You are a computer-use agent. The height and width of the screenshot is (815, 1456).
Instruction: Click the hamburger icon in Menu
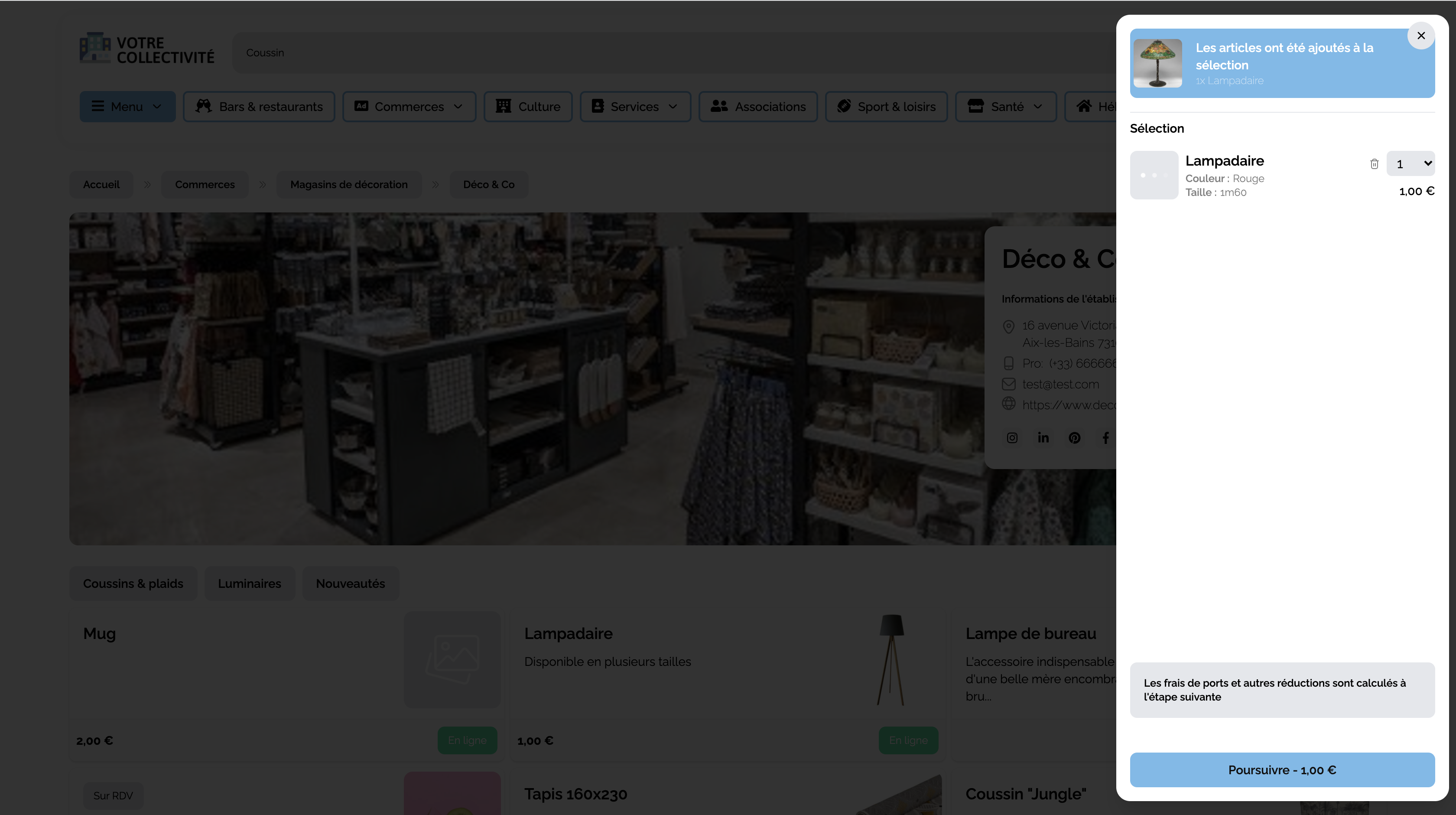[x=98, y=106]
